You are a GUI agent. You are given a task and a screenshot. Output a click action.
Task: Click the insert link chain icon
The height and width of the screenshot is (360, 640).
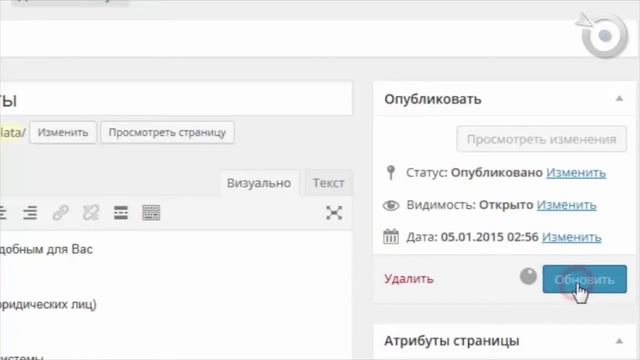(60, 213)
